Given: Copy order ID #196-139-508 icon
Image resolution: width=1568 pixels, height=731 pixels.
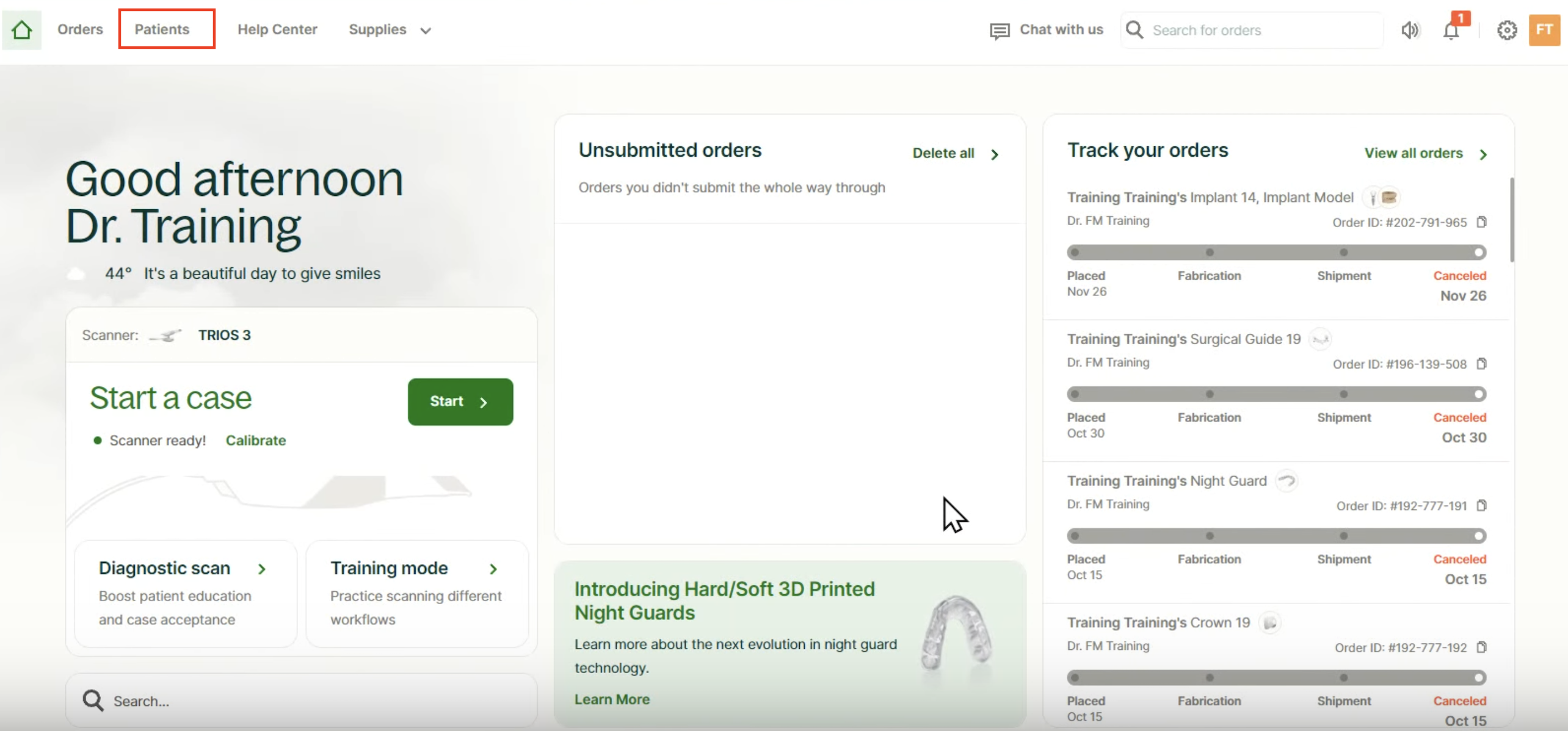Looking at the screenshot, I should click(x=1481, y=364).
